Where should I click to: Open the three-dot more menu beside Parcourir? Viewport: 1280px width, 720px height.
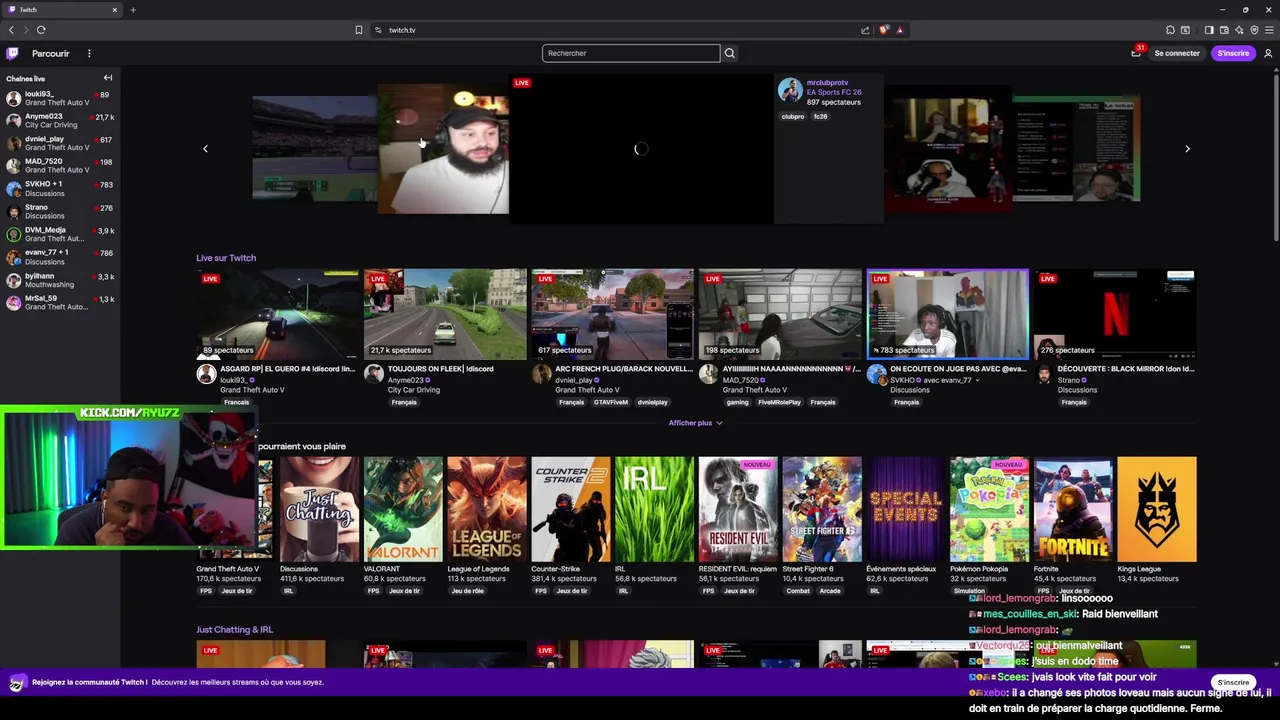[89, 53]
